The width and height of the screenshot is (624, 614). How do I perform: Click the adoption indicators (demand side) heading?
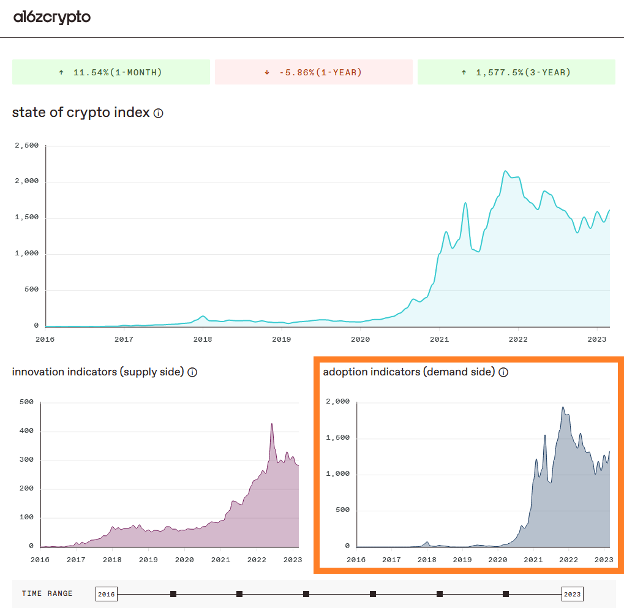click(x=409, y=372)
